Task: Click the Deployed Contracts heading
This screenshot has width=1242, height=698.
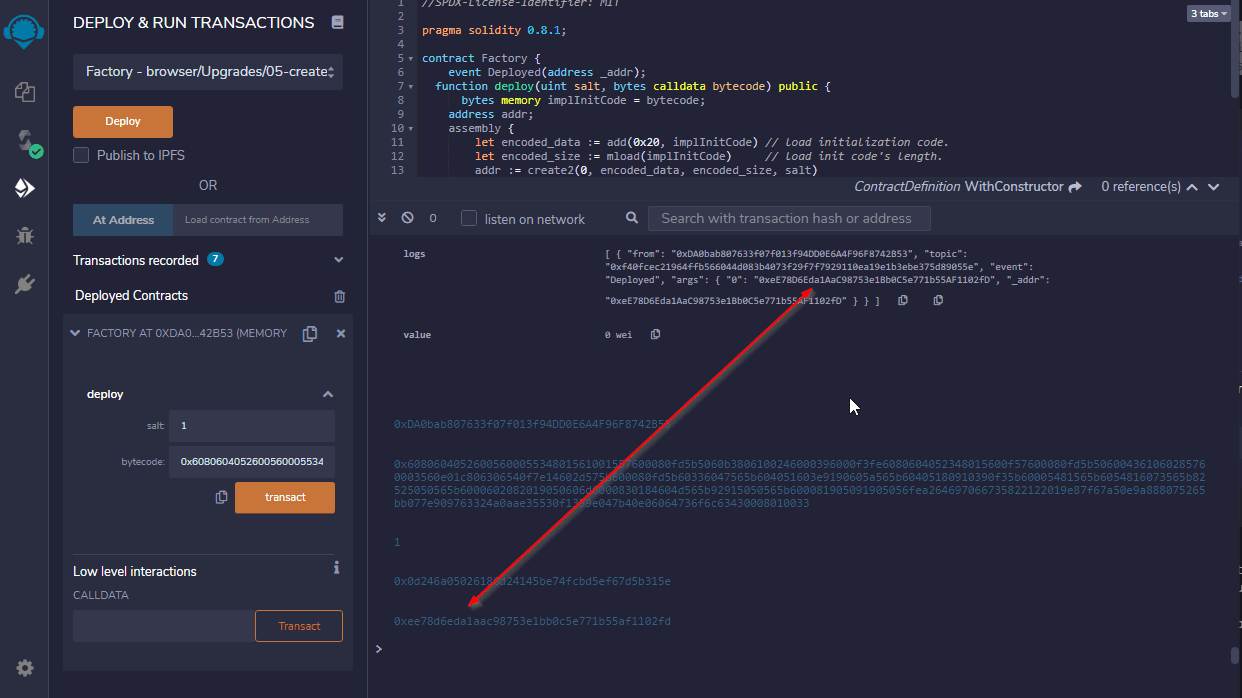Action: (131, 296)
